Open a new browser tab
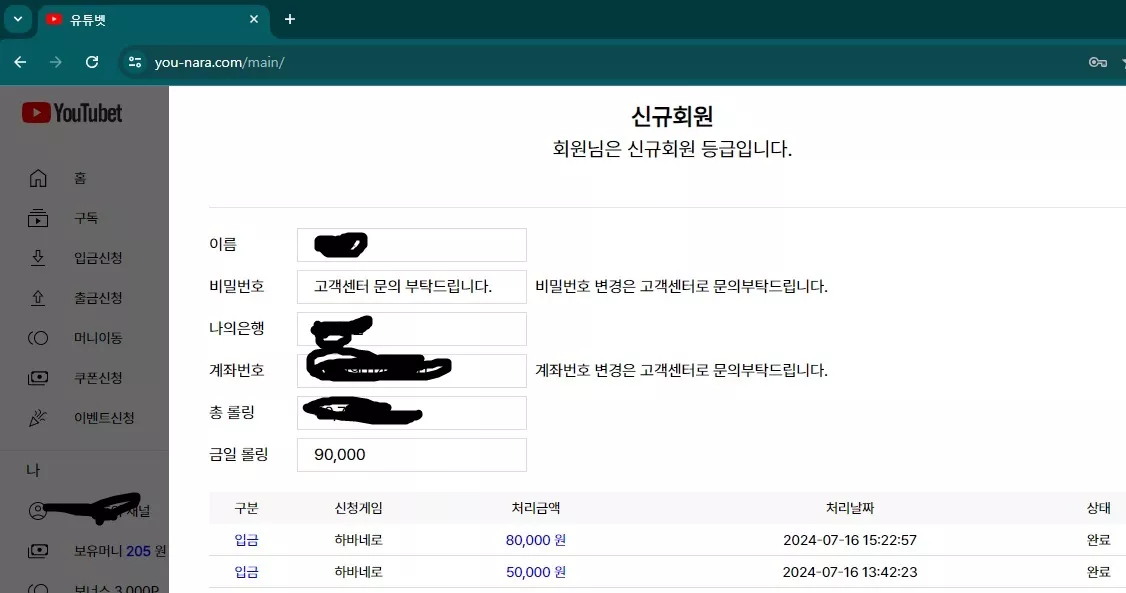Screen dimensions: 1126x593 289,19
